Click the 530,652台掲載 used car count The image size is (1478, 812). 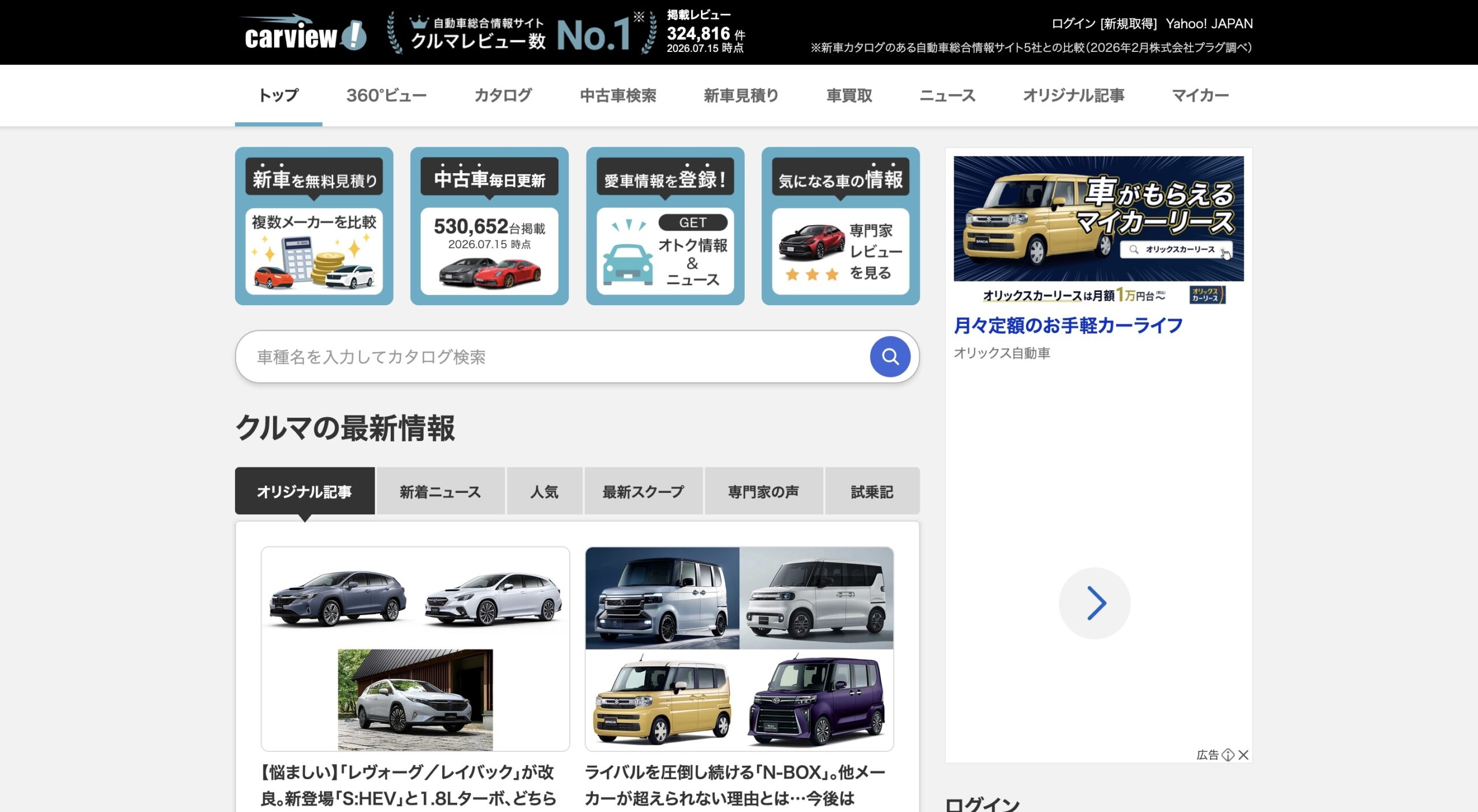490,227
